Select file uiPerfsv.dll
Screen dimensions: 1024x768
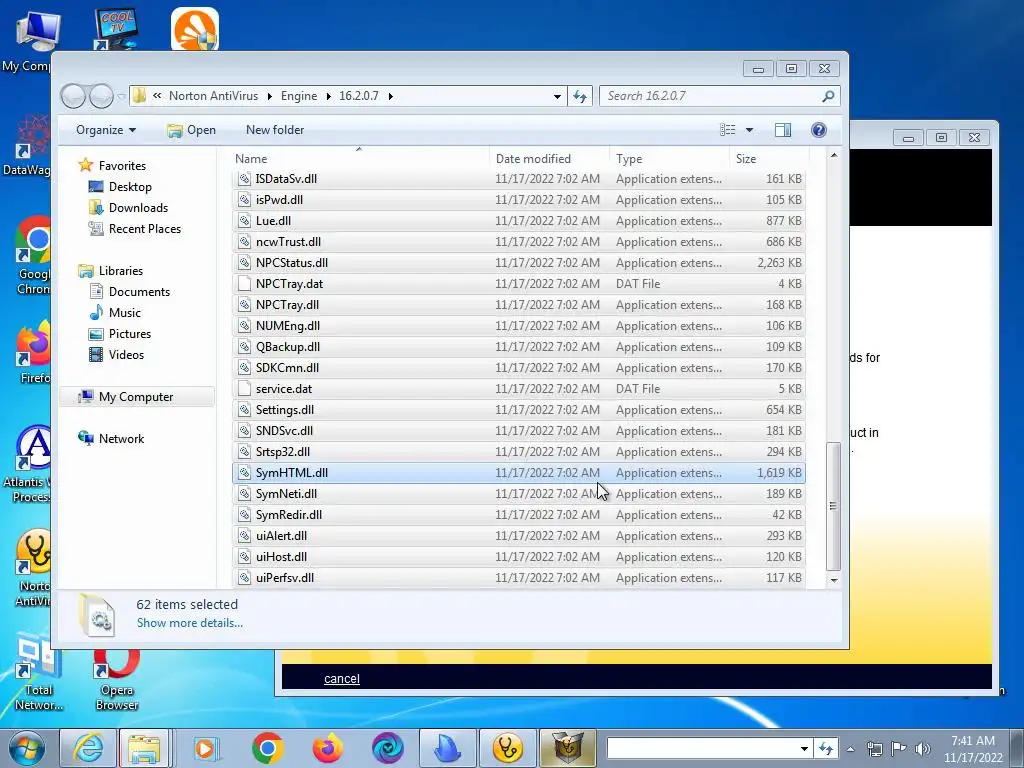coord(519,578)
